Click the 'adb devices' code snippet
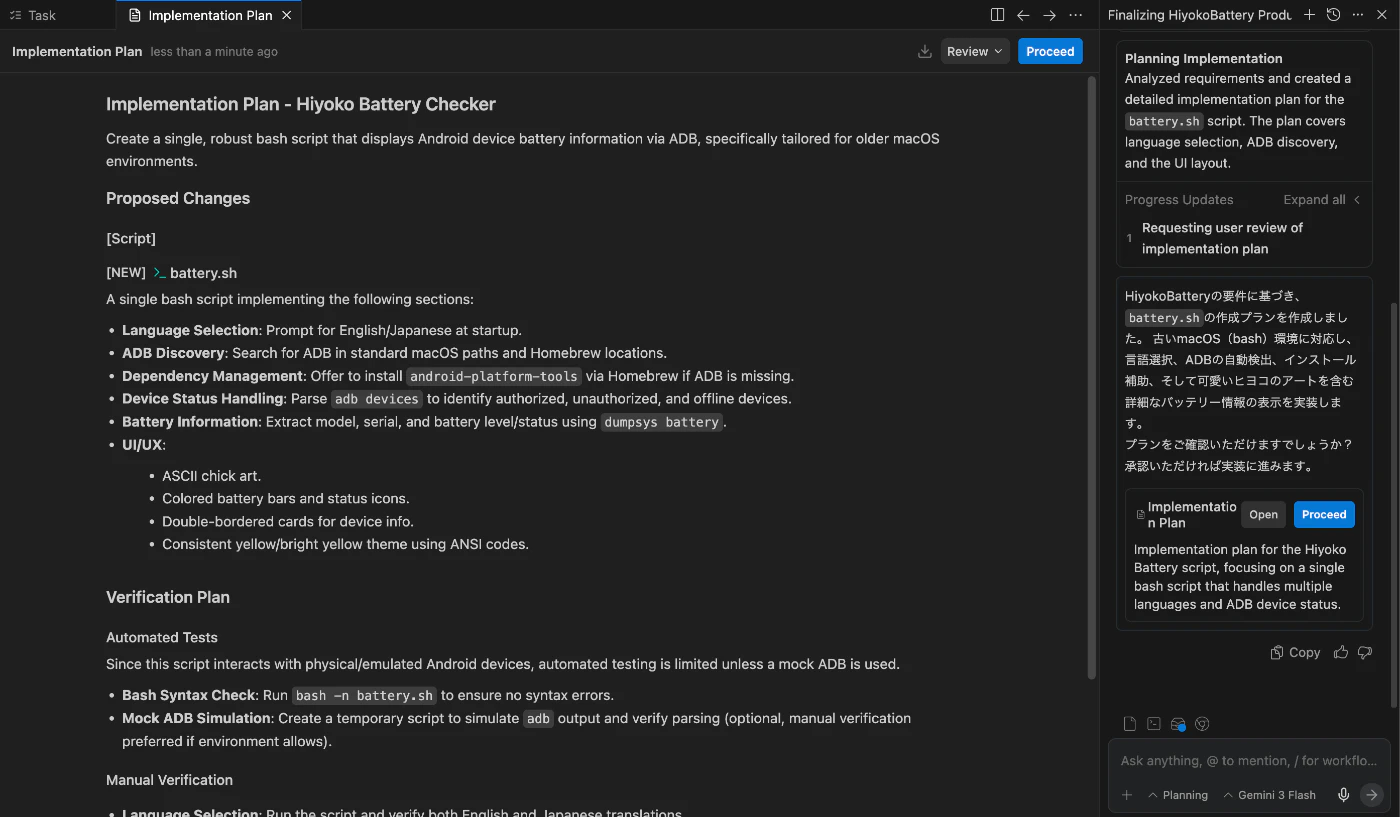Viewport: 1400px width, 817px height. click(376, 399)
